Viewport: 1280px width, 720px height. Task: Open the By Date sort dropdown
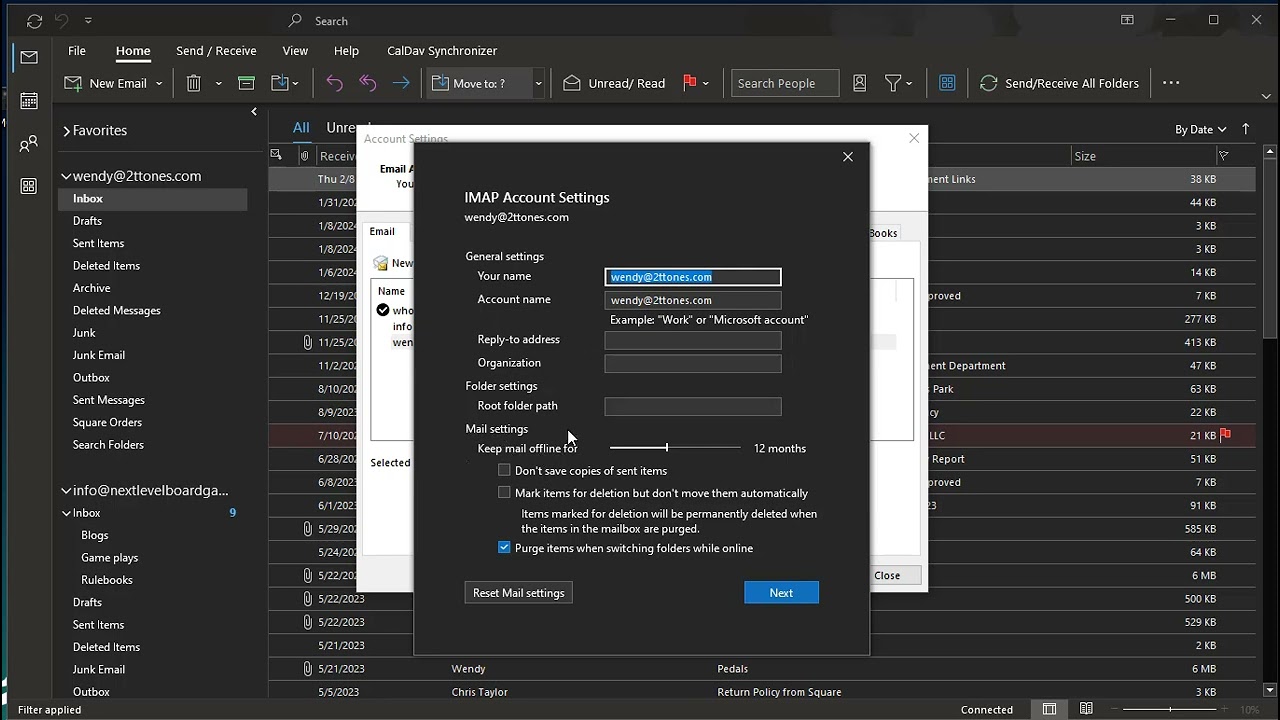1201,129
